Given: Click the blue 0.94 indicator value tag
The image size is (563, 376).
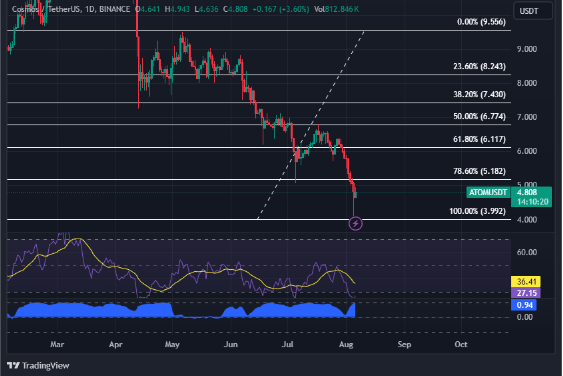Looking at the screenshot, I should 524,305.
